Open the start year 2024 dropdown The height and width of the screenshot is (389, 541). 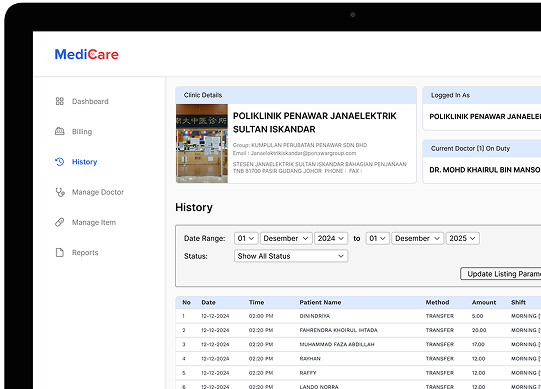pos(331,238)
